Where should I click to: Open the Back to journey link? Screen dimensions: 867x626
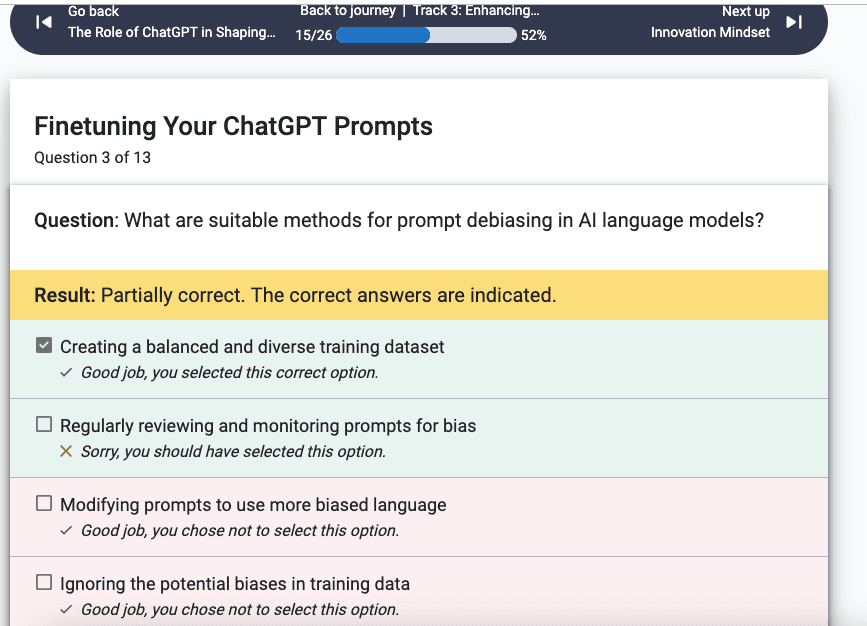[348, 11]
